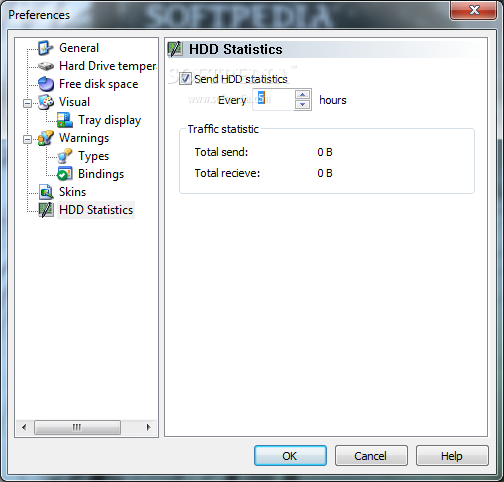Open the Skins page
The width and height of the screenshot is (504, 482).
[72, 192]
